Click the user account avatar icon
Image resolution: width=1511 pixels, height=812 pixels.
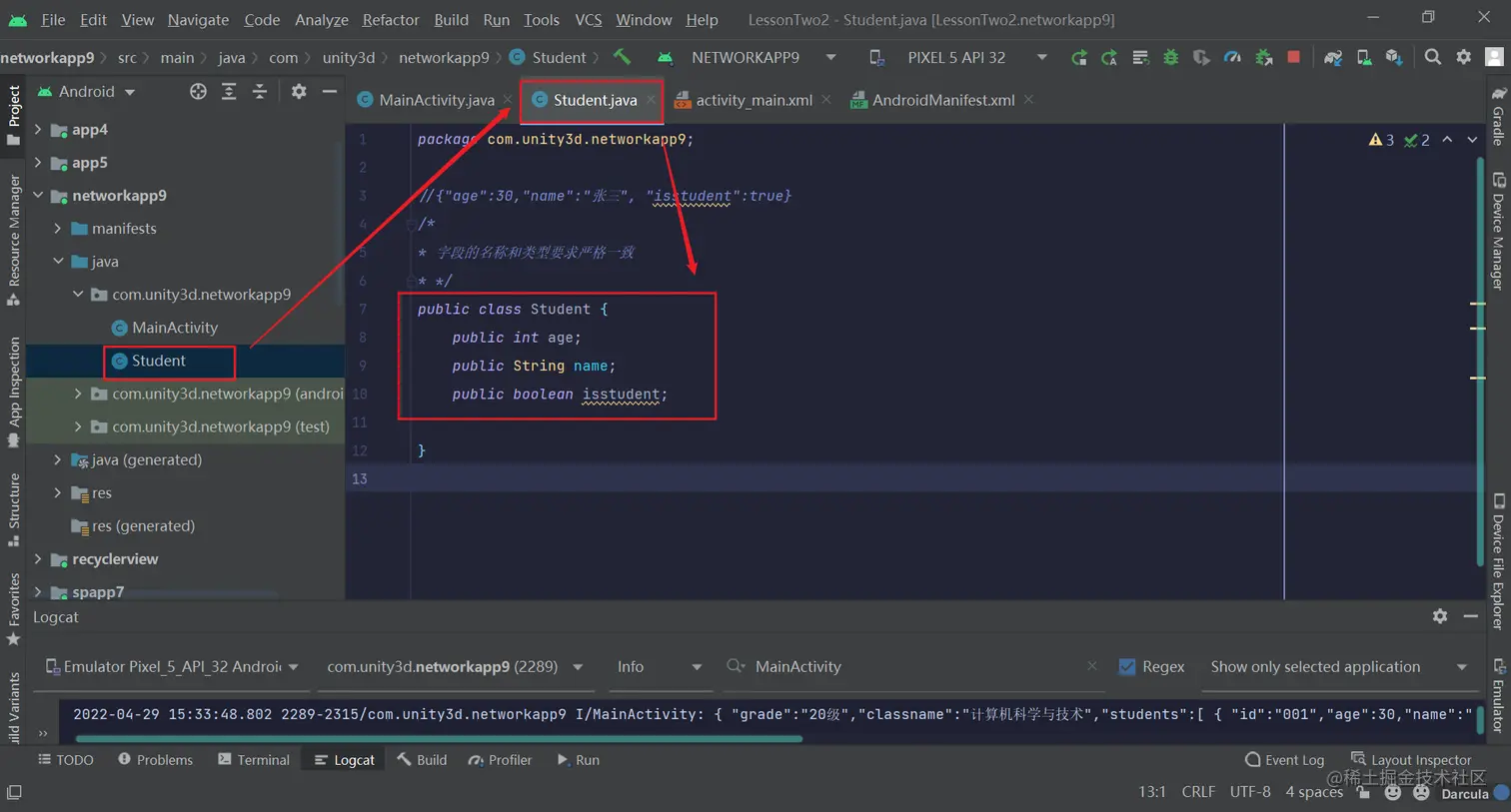pos(1495,57)
